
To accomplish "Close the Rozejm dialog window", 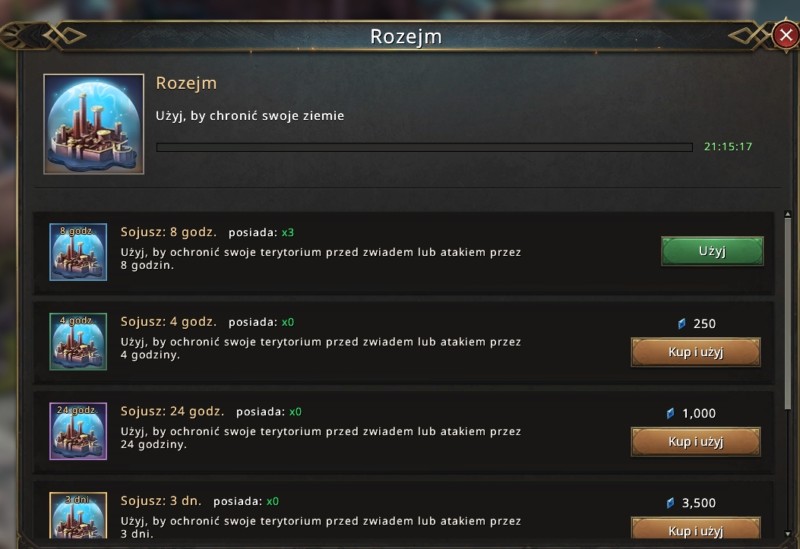I will 786,35.
